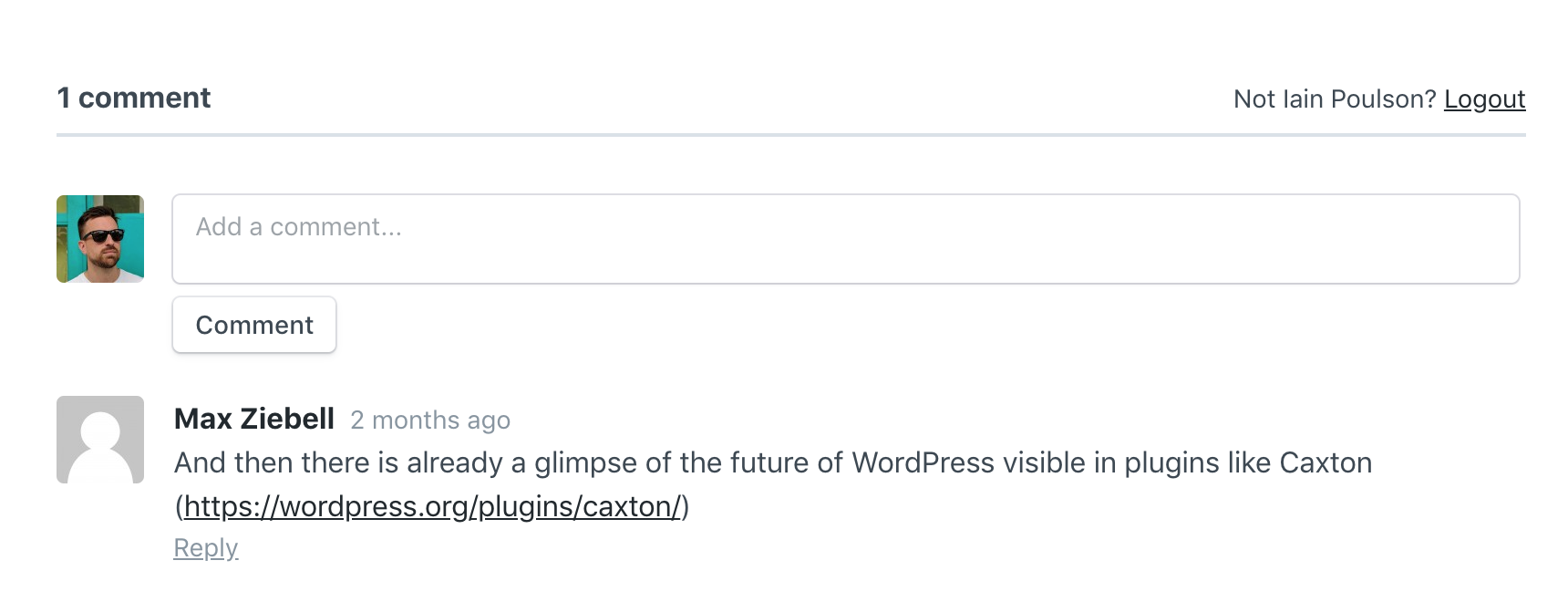Click the silhouette figure in the default avatar

[100, 447]
